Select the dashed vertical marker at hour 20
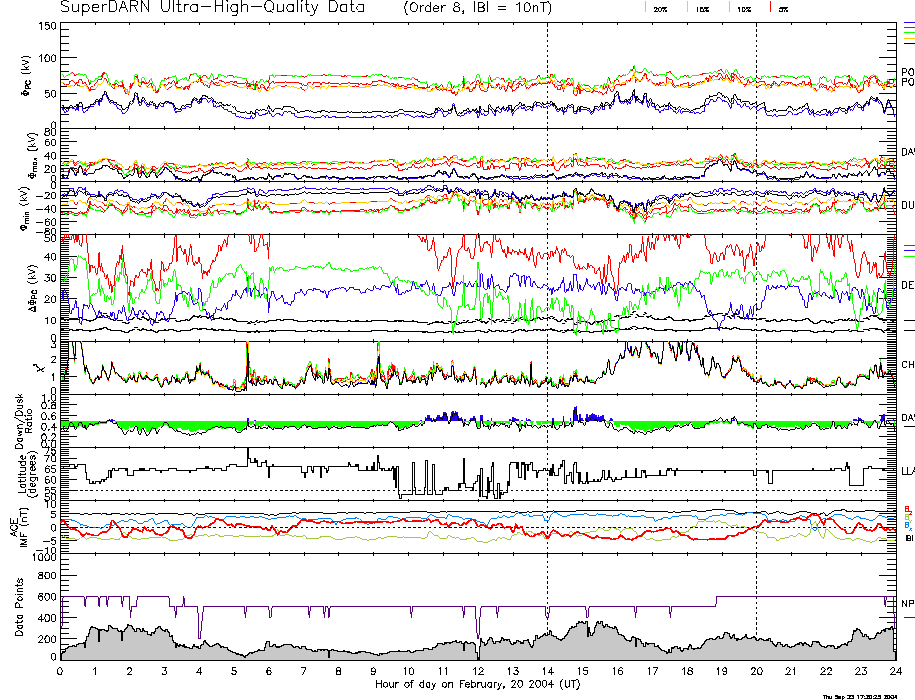 (x=756, y=300)
